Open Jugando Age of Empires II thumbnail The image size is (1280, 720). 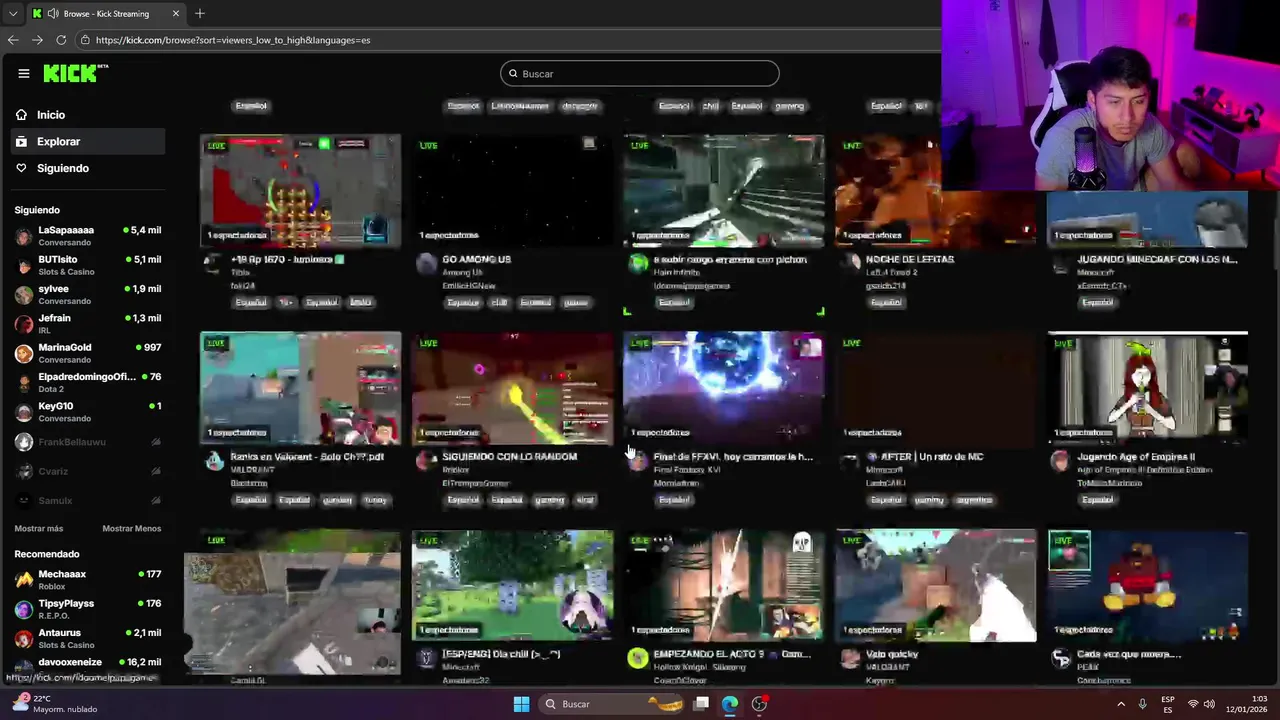pyautogui.click(x=1148, y=388)
